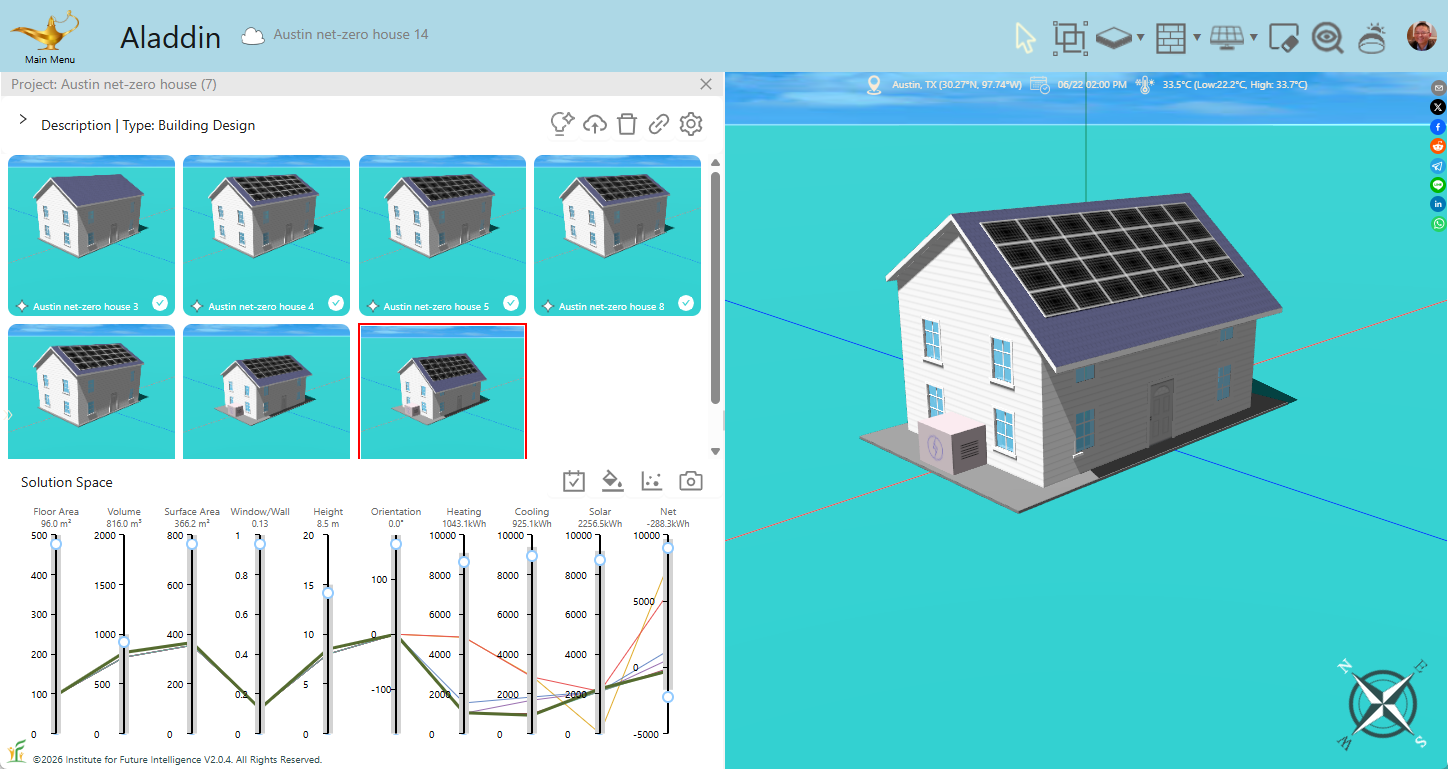Click the solar panel tool icon
Screen dimensions: 1448x769
pos(1226,38)
